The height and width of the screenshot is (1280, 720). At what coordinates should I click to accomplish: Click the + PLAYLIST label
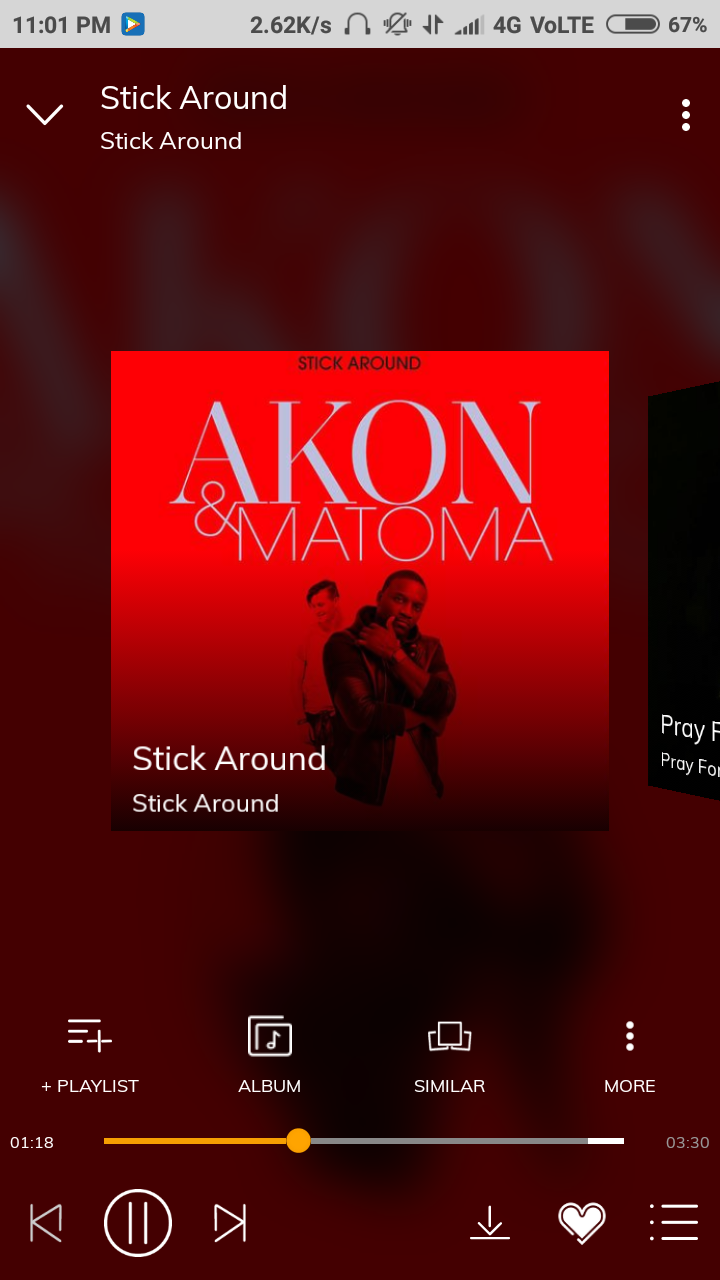(90, 1086)
